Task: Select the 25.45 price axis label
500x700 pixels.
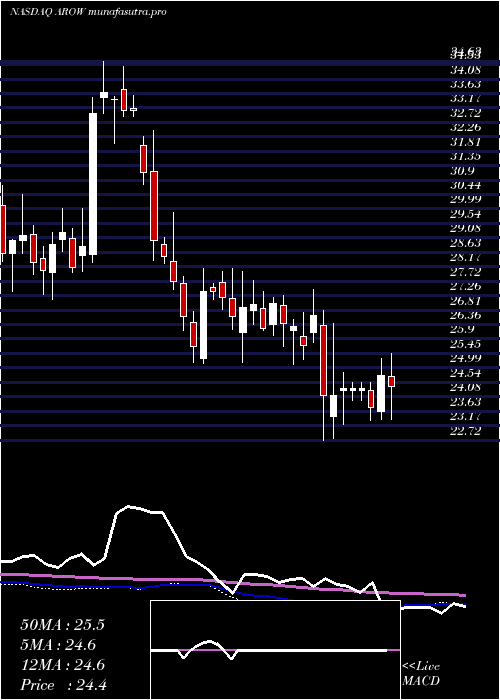Action: click(465, 344)
